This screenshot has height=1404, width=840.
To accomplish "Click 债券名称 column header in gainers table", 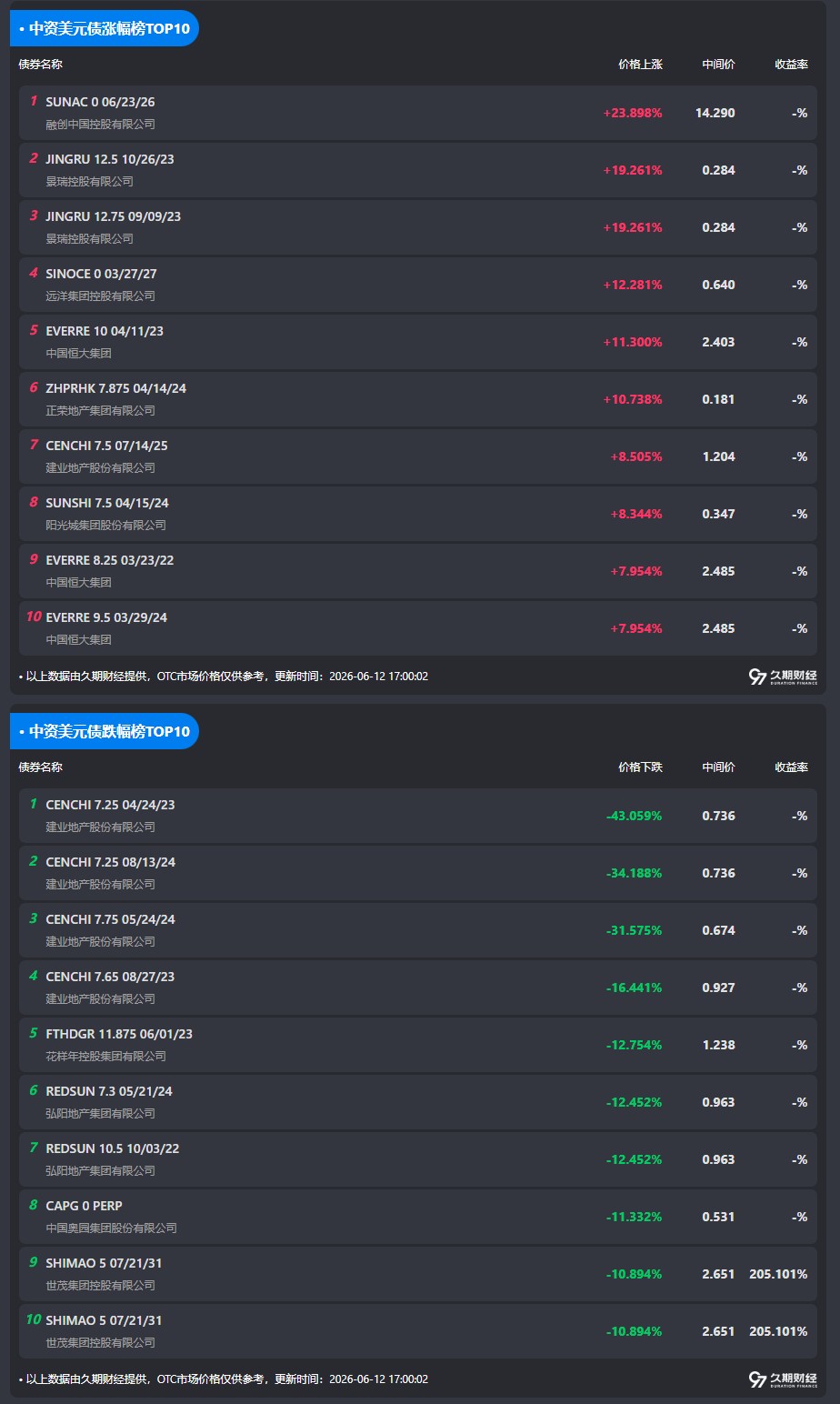I will click(x=41, y=65).
